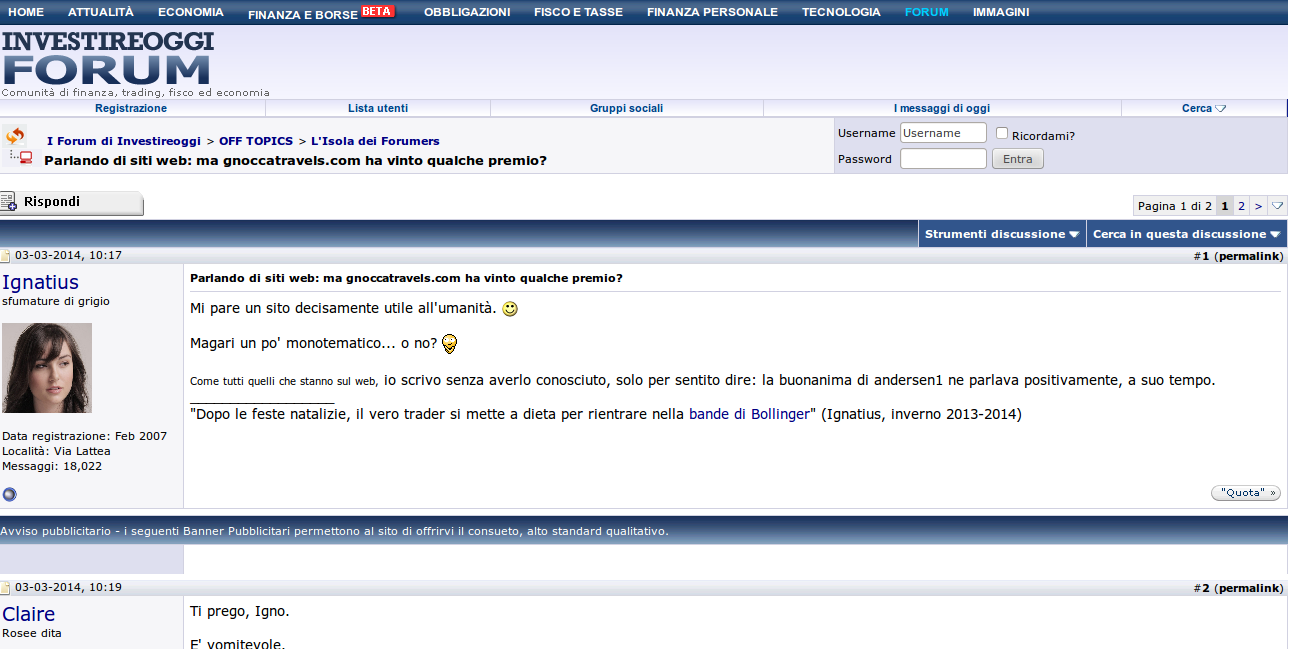
Task: Click the thinking emoticon after 'o no?'
Action: point(450,344)
